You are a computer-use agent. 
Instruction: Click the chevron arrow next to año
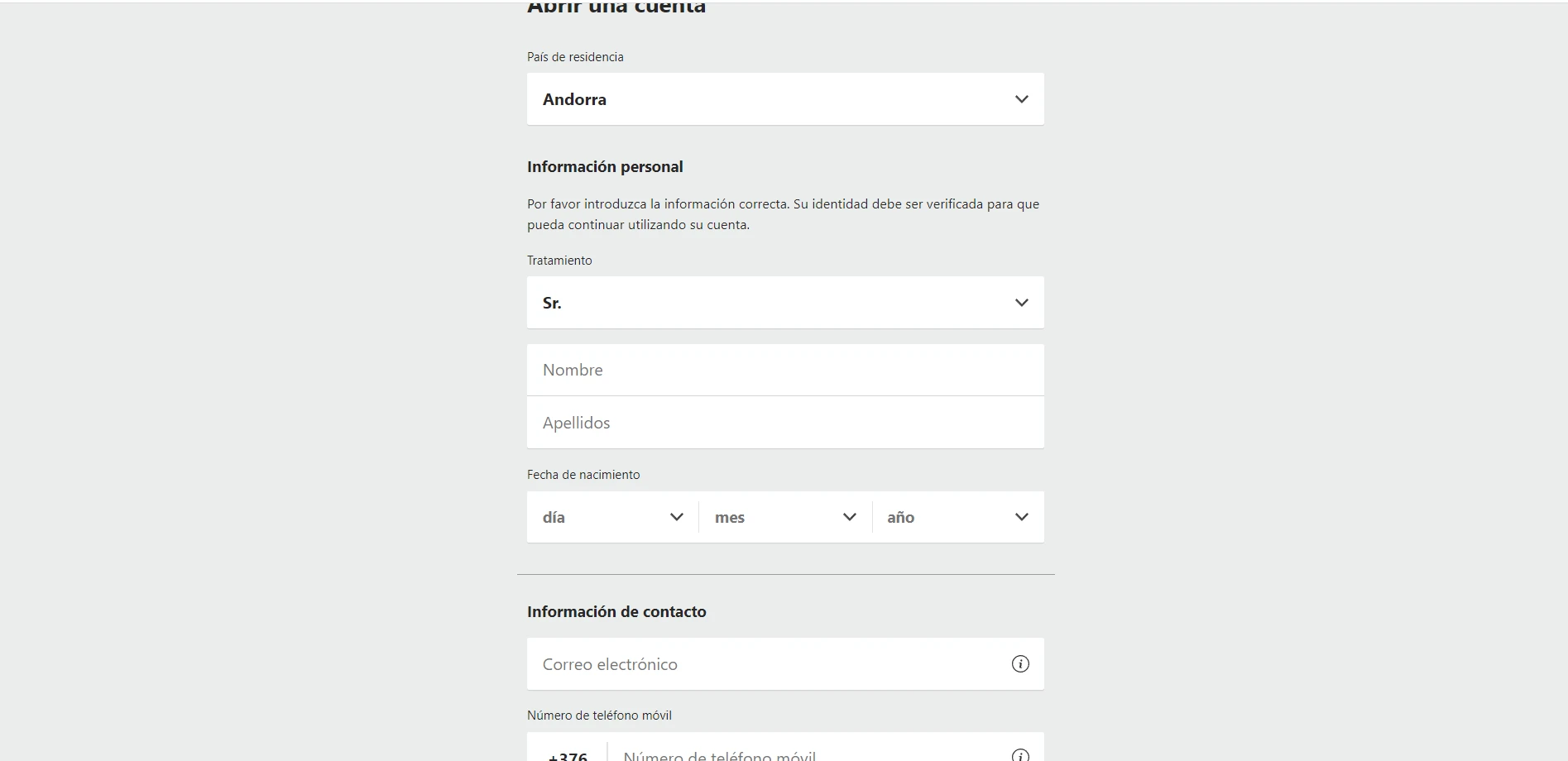(x=1021, y=517)
